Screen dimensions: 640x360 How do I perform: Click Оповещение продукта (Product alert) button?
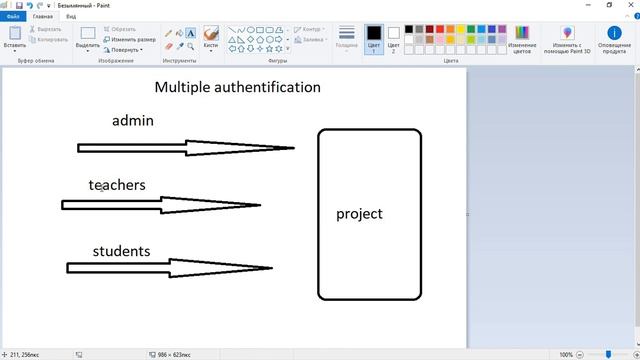(x=614, y=40)
